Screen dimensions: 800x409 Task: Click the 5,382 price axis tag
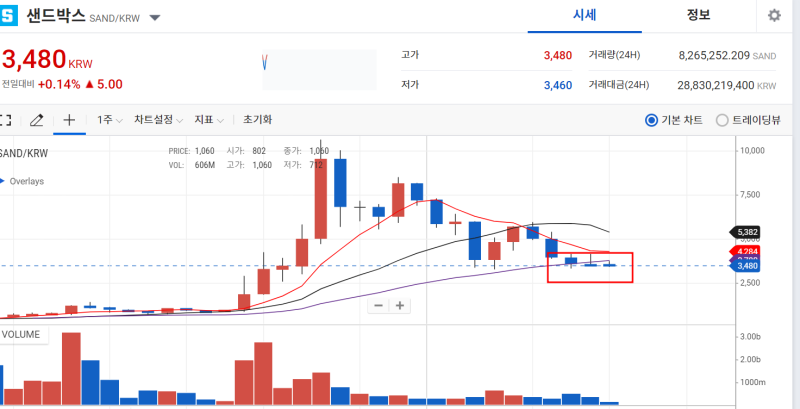click(747, 233)
